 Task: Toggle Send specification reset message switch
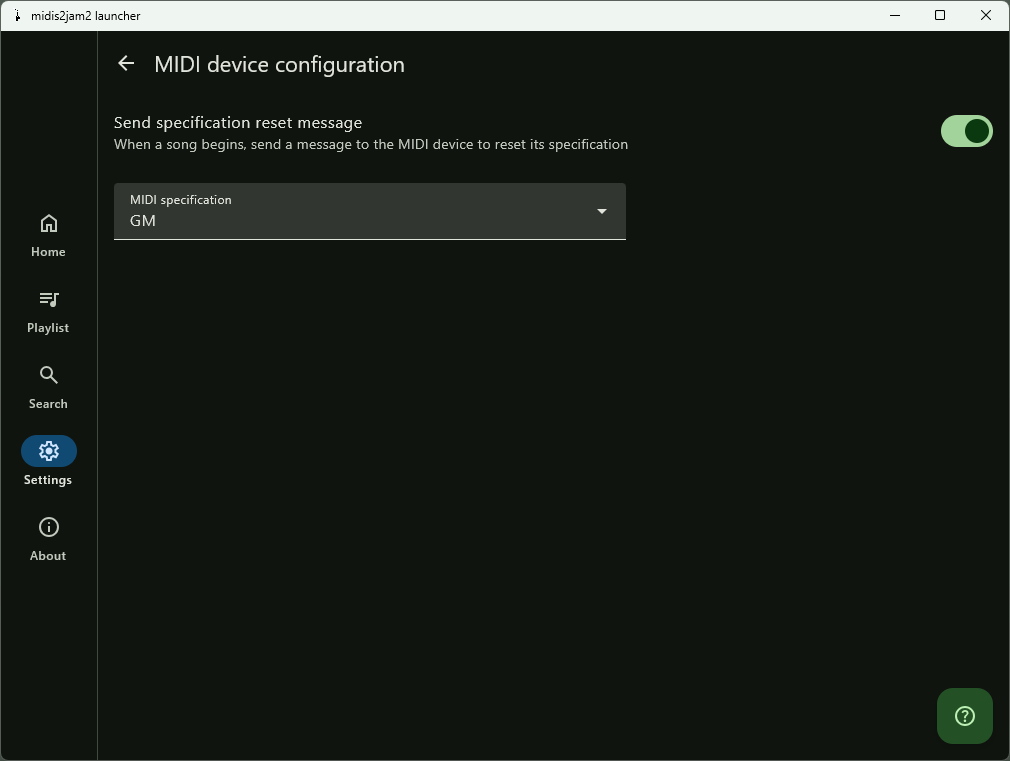[x=966, y=131]
